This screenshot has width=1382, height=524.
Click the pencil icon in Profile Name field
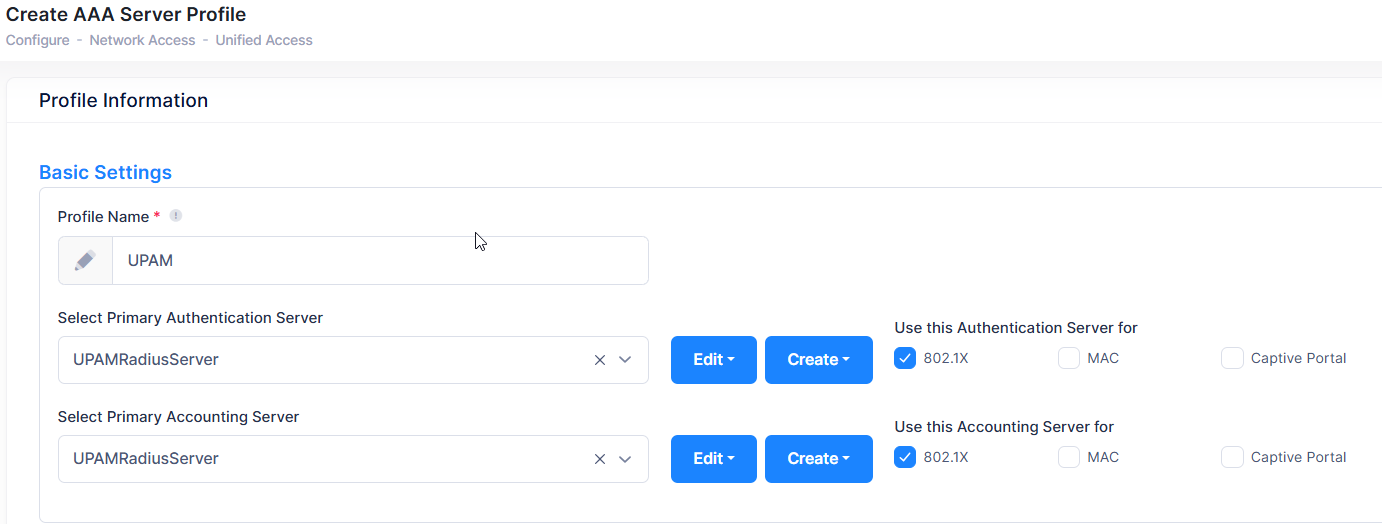tap(85, 260)
